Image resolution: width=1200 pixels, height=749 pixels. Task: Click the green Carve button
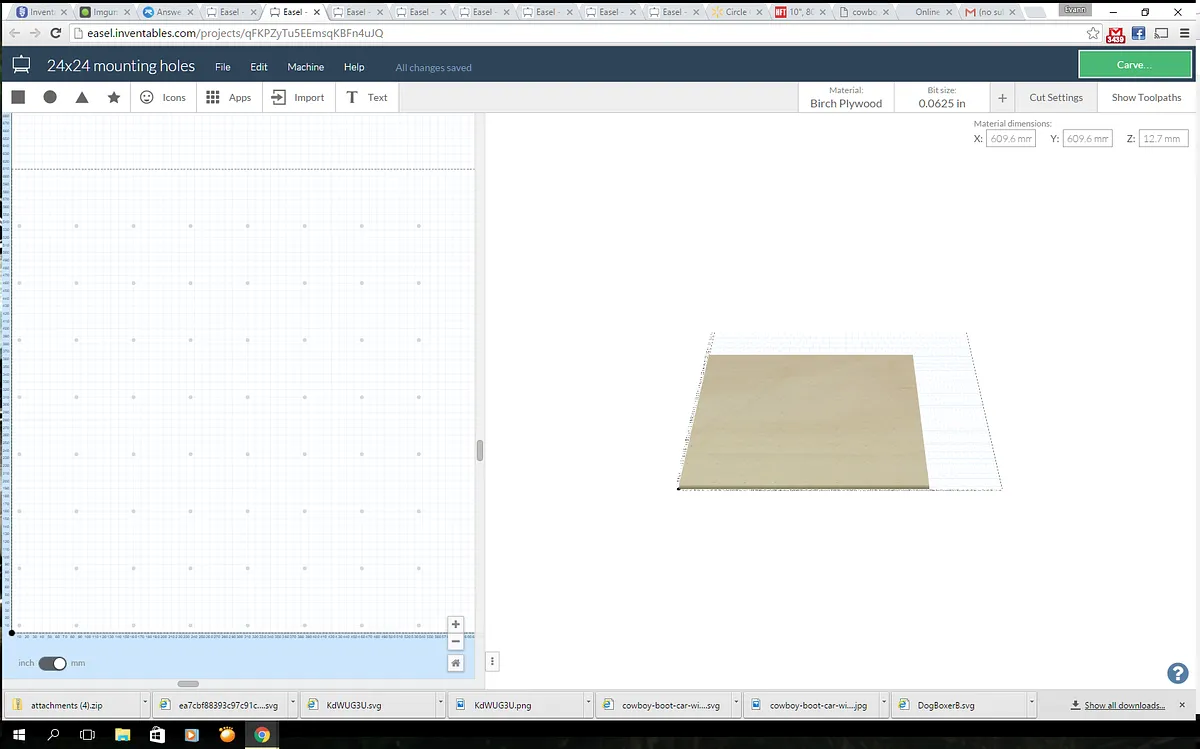pos(1133,64)
